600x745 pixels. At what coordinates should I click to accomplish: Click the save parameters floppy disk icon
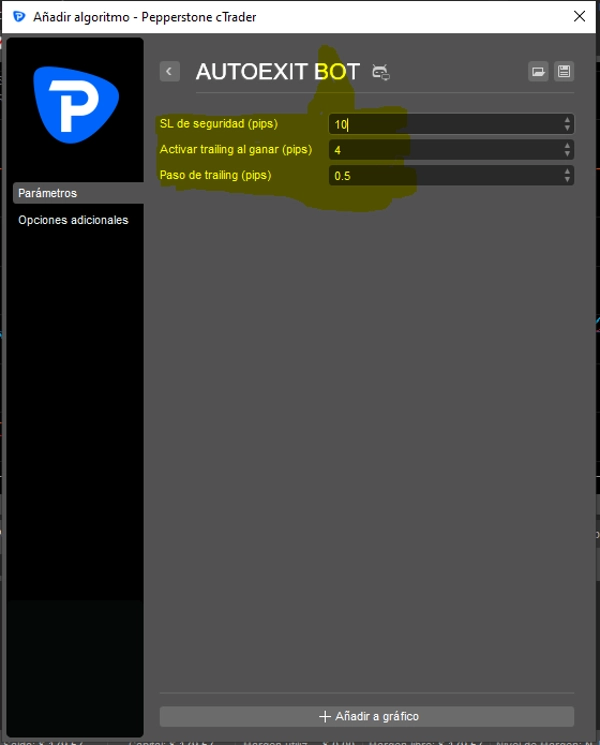pos(564,72)
